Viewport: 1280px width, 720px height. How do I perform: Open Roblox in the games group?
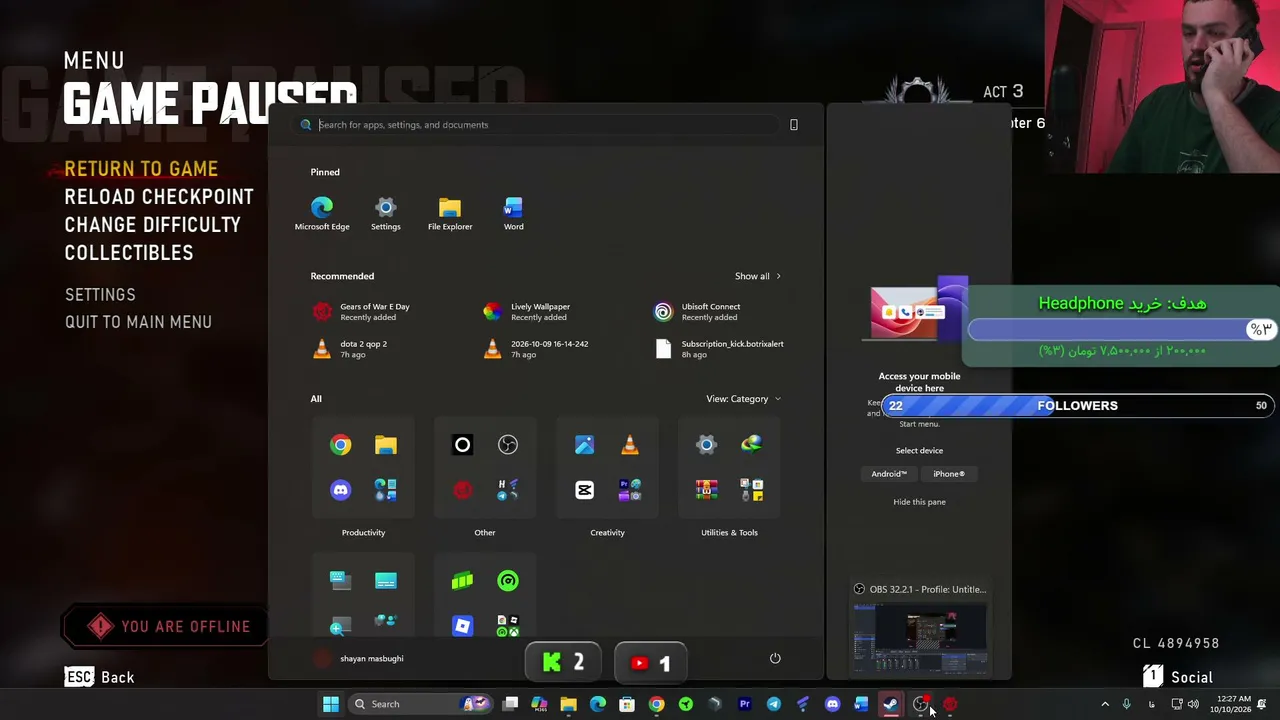462,626
